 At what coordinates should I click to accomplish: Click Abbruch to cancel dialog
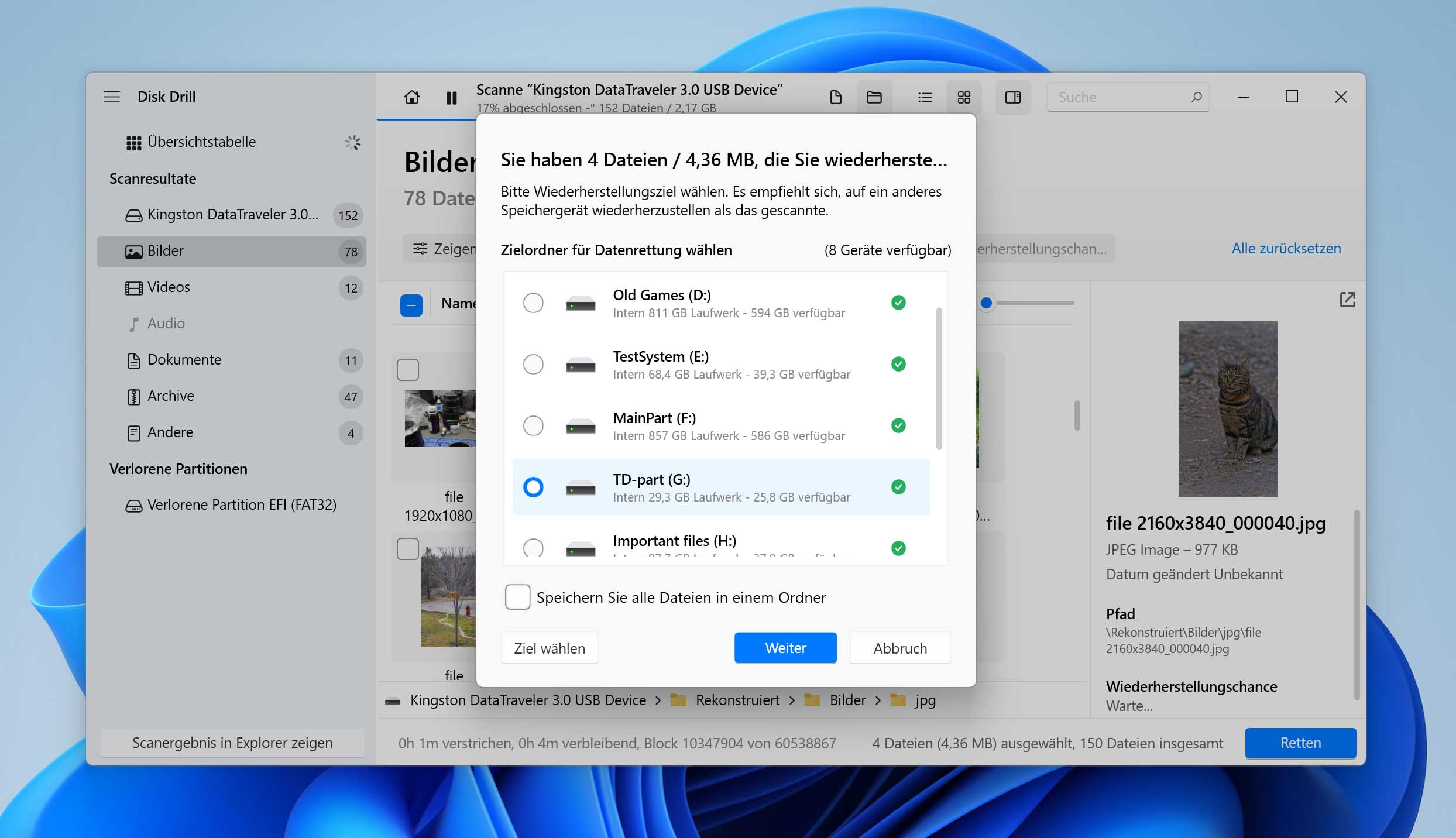pyautogui.click(x=900, y=648)
